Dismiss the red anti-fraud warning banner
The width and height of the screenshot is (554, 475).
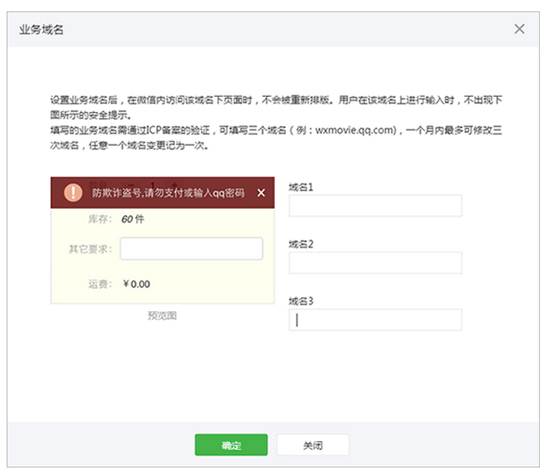pyautogui.click(x=261, y=193)
